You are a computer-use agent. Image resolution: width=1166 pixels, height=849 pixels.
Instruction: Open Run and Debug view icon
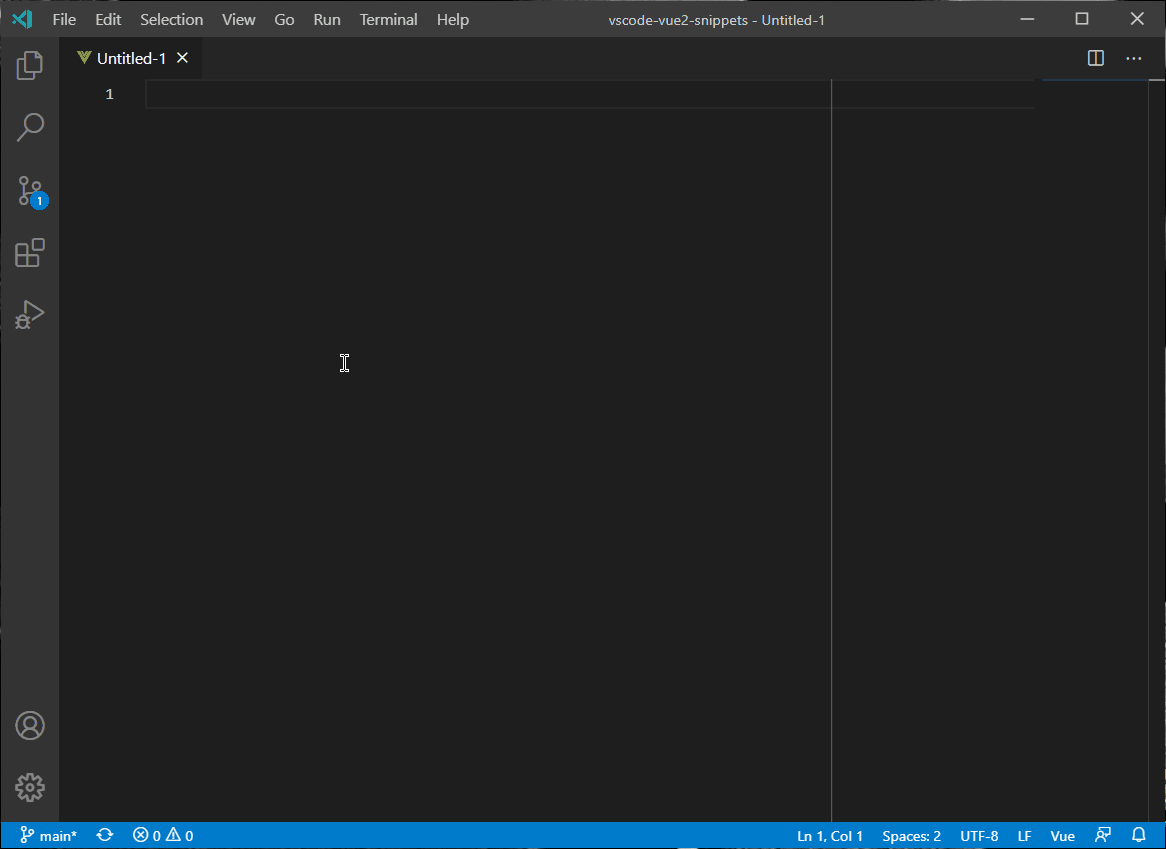tap(30, 314)
